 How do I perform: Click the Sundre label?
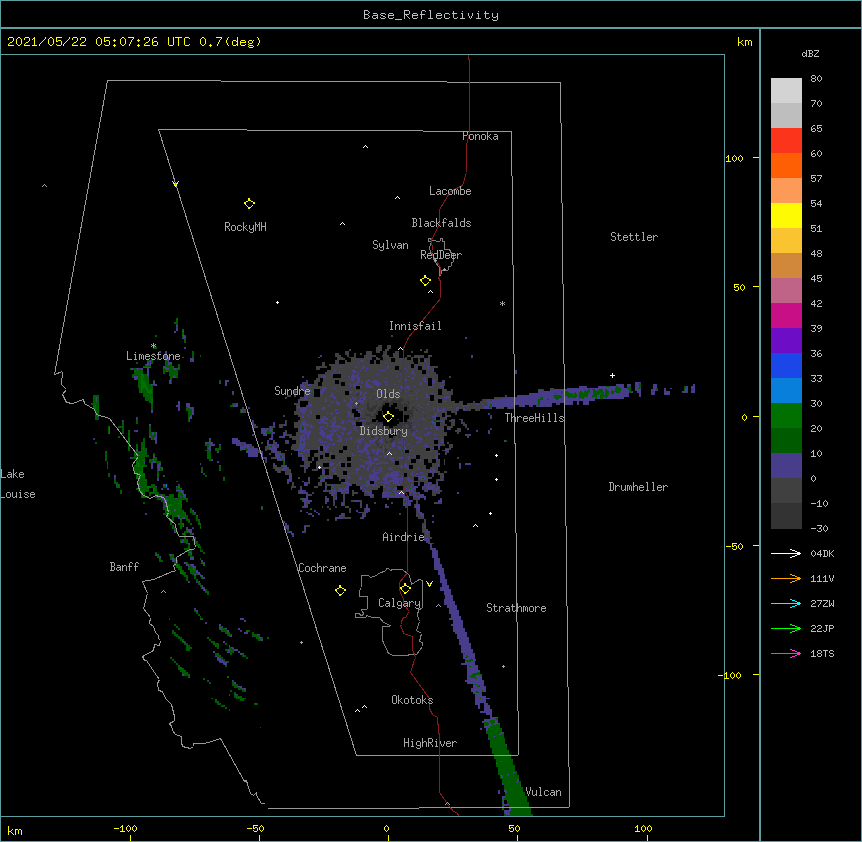click(292, 391)
